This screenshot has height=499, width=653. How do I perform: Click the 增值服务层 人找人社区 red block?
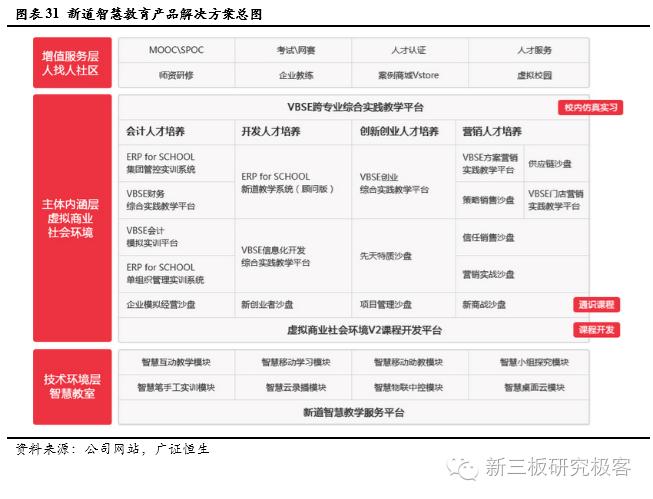point(72,62)
